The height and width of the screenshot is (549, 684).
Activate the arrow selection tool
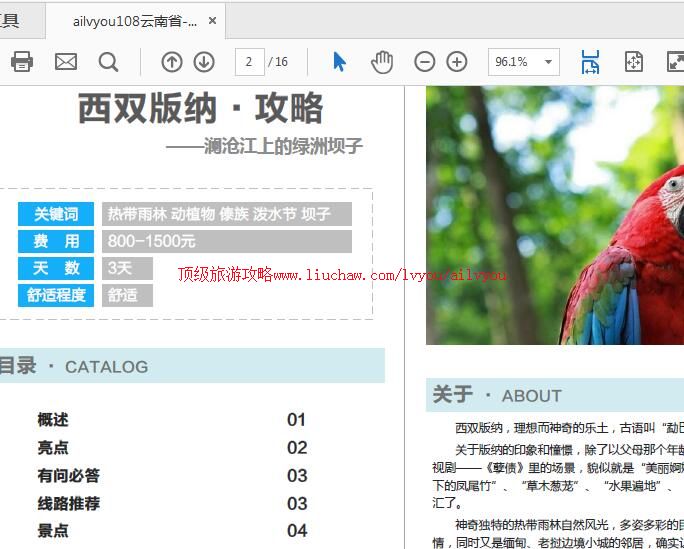[339, 62]
